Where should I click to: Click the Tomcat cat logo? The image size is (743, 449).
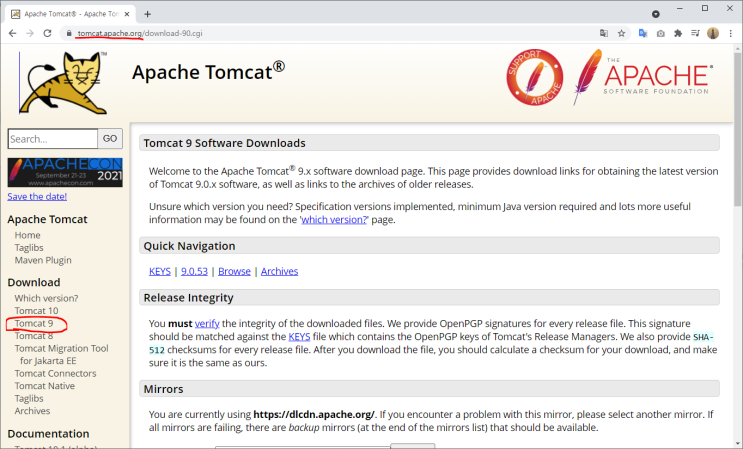63,83
